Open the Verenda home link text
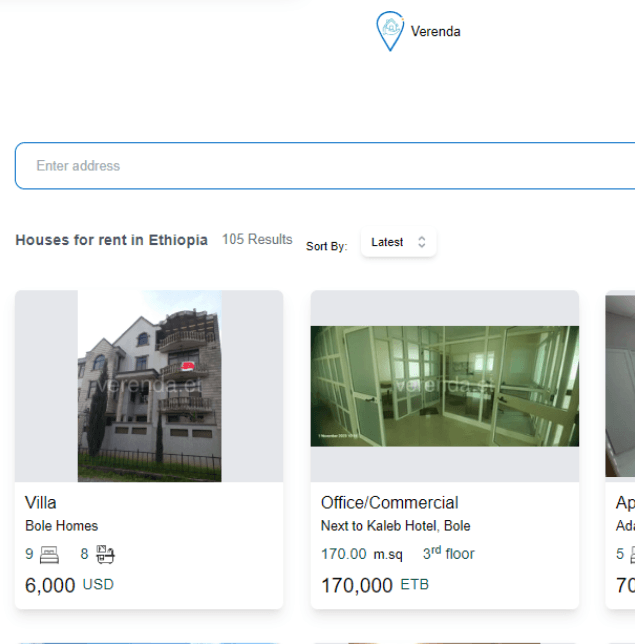This screenshot has width=635, height=644. pos(435,32)
